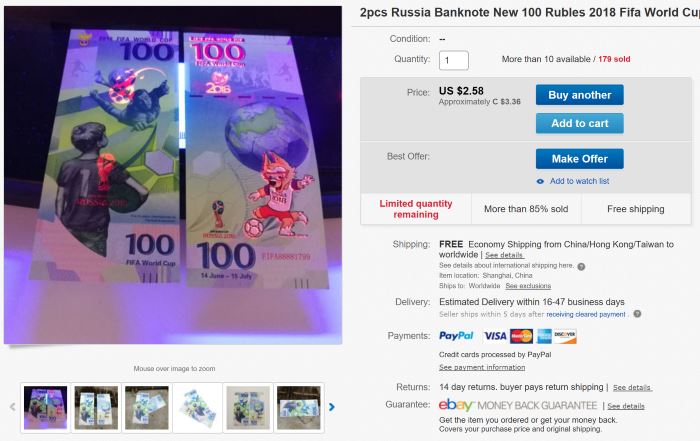This screenshot has height=441, width=700.
Task: Click the Add to watch list link
Action: point(579,181)
